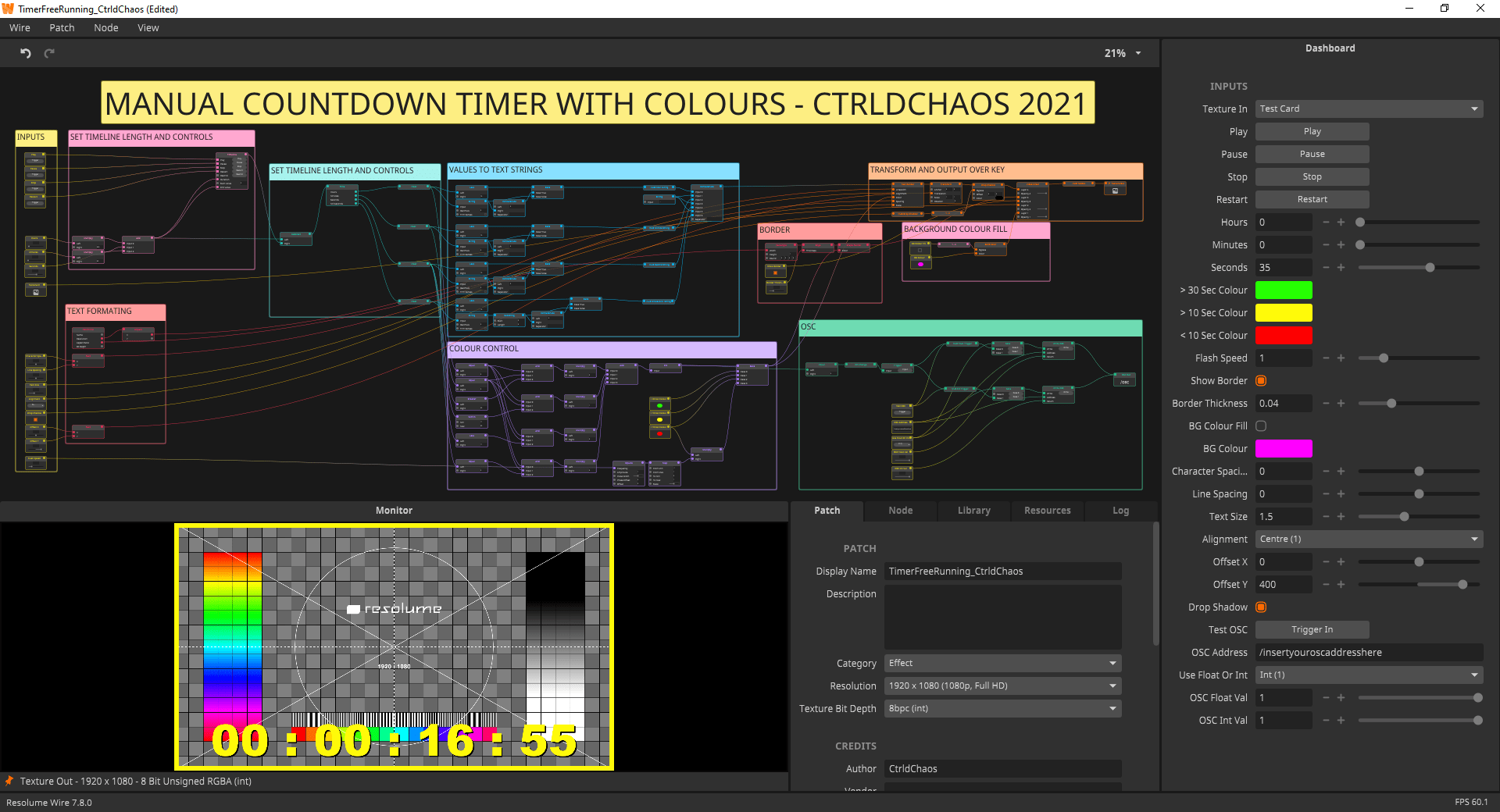Click the Resolume Wire logo in the title bar

[x=8, y=9]
